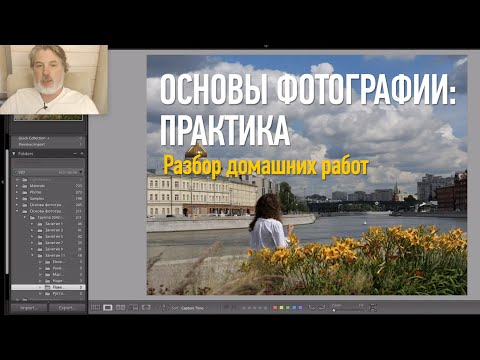This screenshot has height=360, width=480.
Task: Expand Занятие 1 folder arrow
Action: pyautogui.click(x=32, y=224)
